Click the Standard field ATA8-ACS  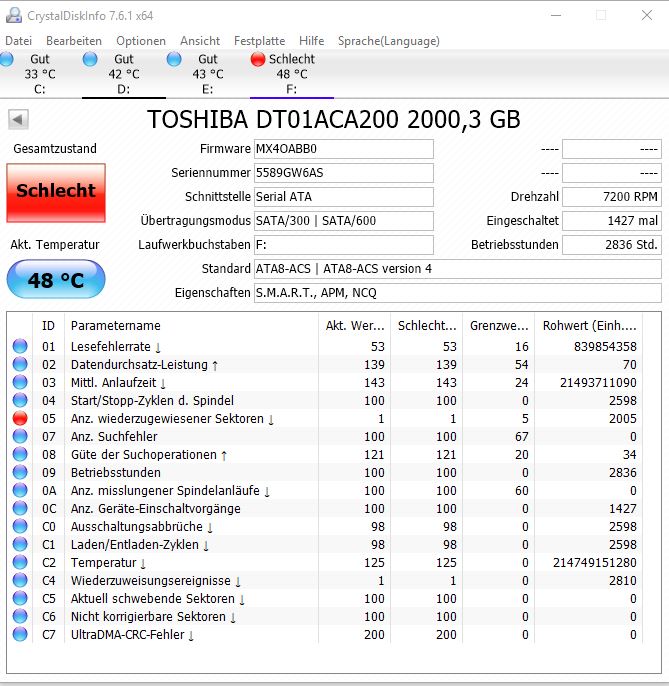[x=458, y=269]
